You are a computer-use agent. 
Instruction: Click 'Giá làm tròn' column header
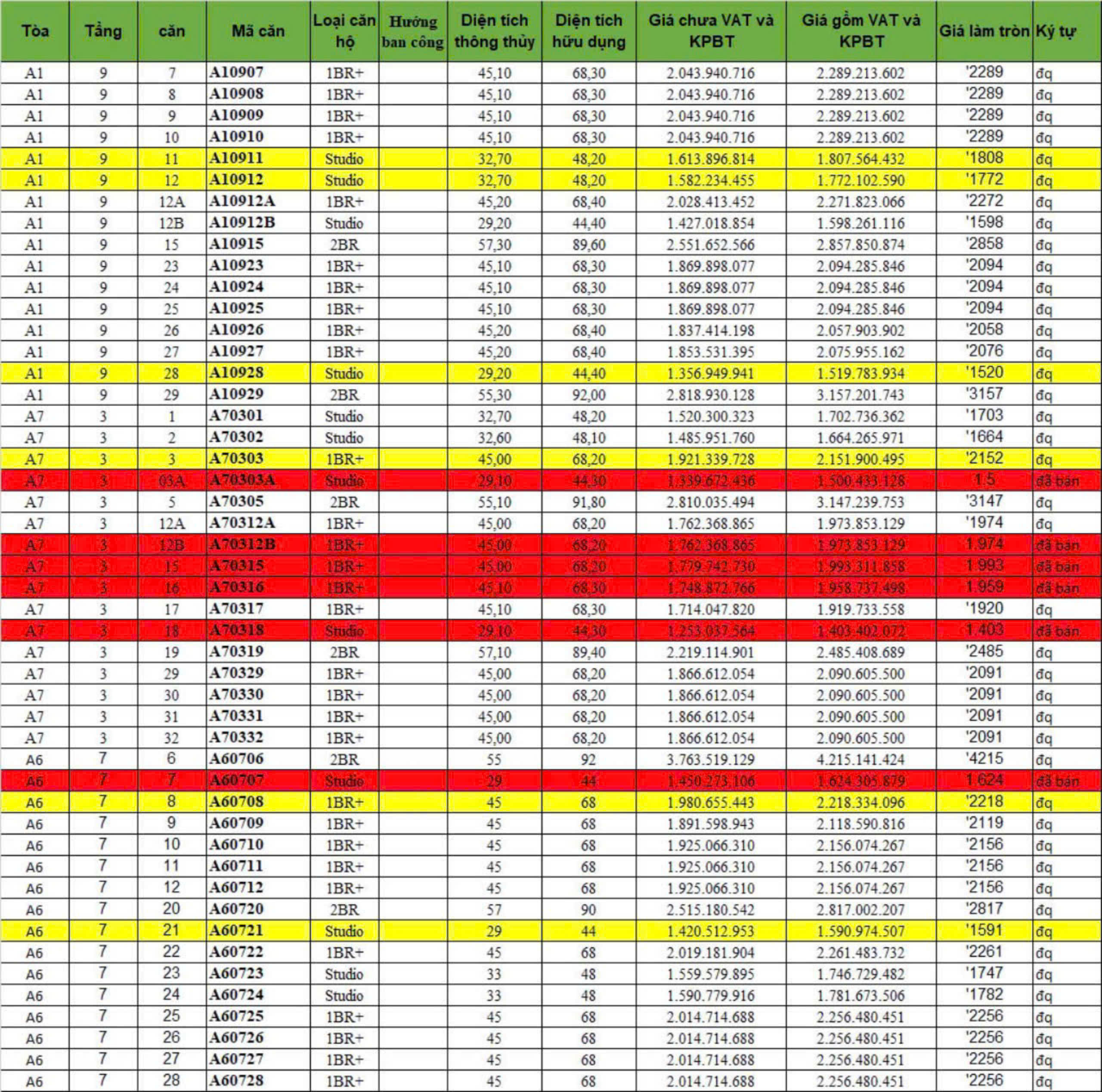tap(984, 31)
